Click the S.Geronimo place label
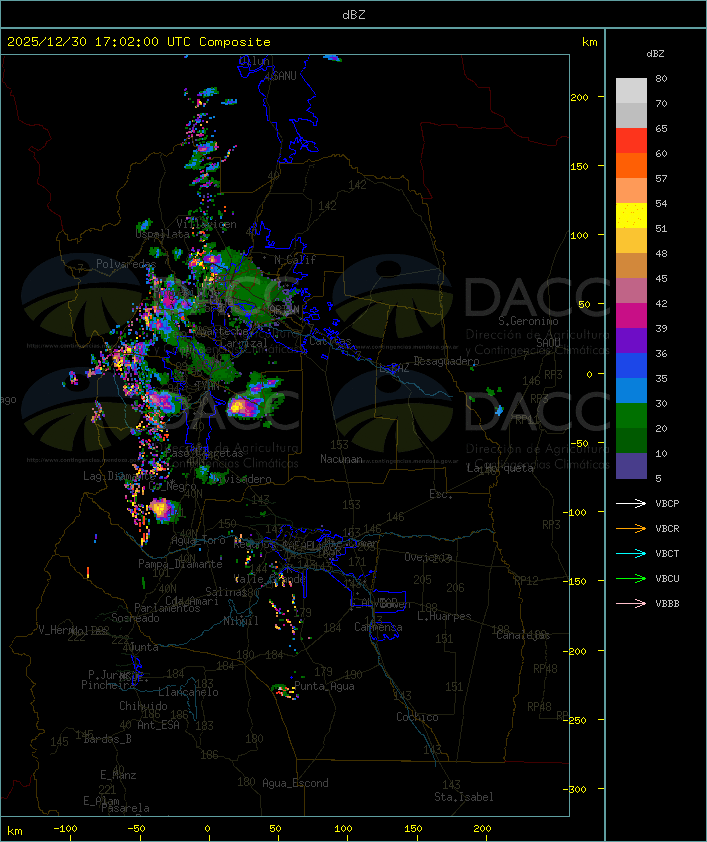This screenshot has height=842, width=707. [x=528, y=321]
